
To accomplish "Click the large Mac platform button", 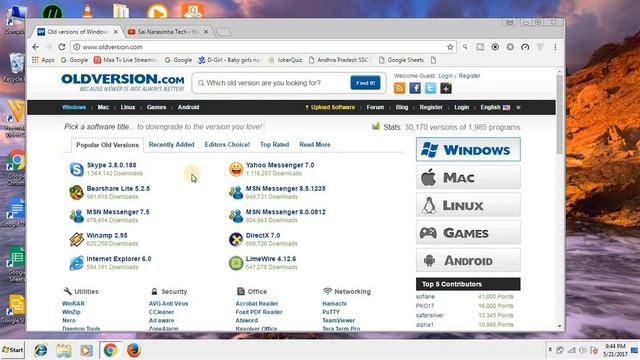I will [468, 177].
